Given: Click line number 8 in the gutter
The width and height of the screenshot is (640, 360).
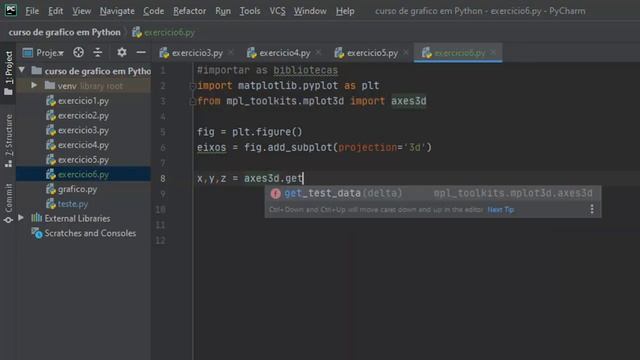Looking at the screenshot, I should pos(163,178).
